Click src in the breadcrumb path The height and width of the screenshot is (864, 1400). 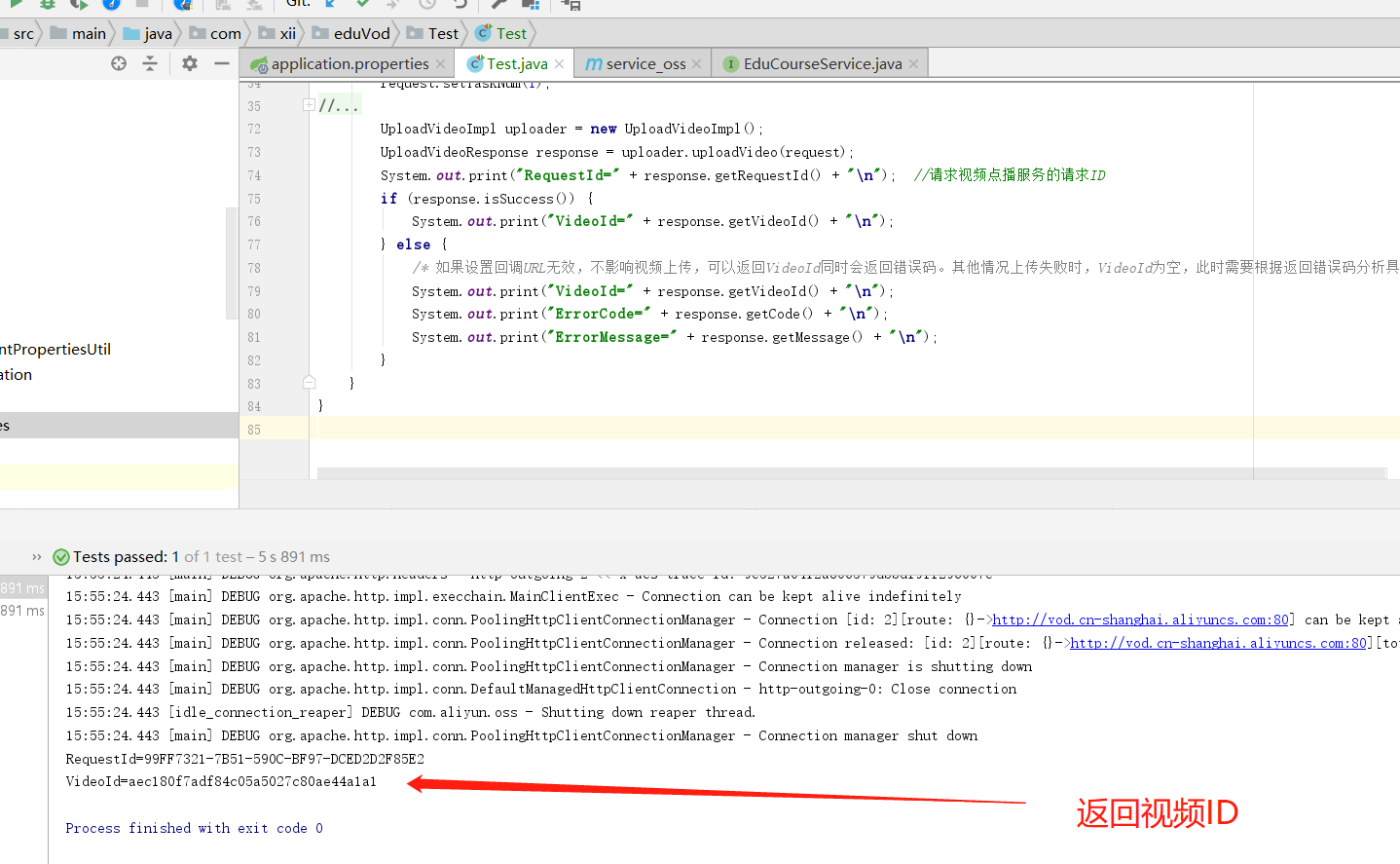23,33
